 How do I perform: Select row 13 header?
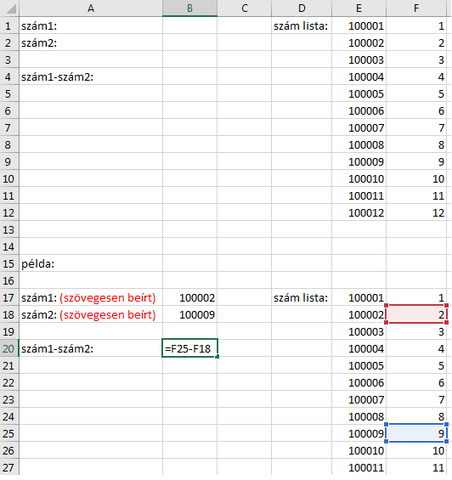(x=9, y=230)
